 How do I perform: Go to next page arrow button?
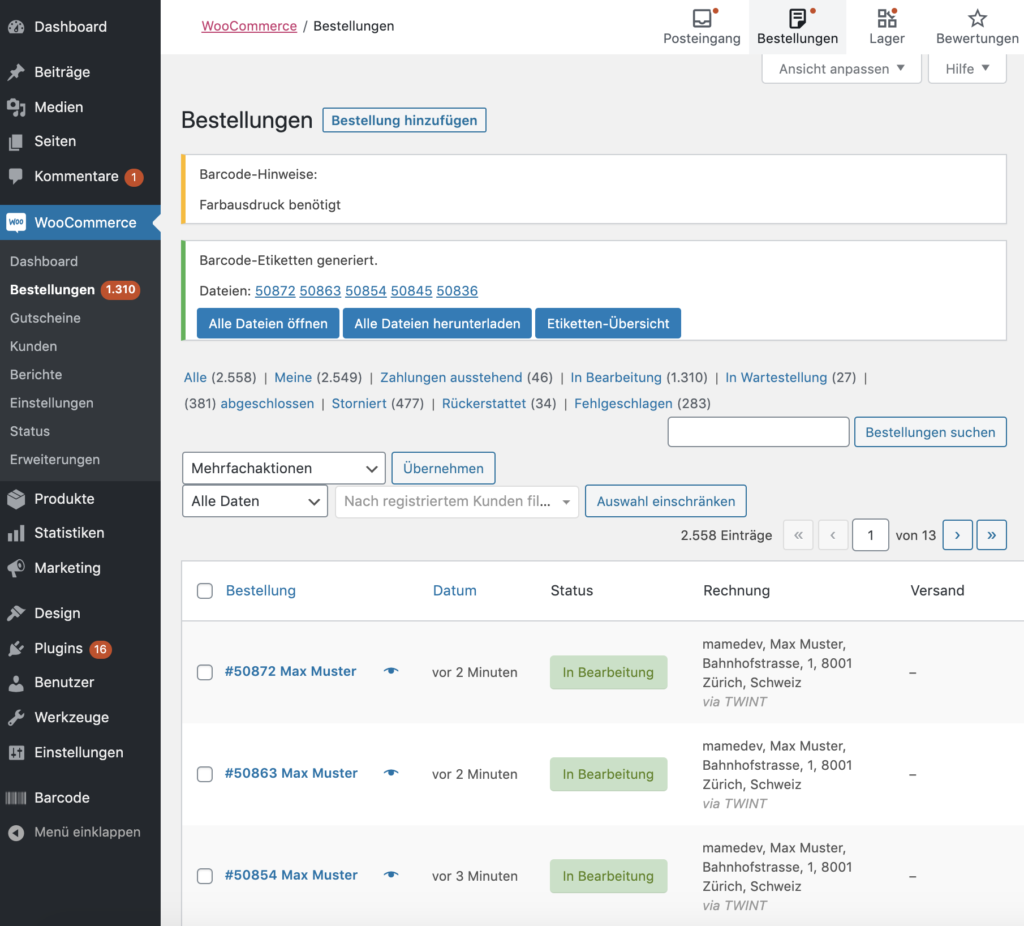pyautogui.click(x=957, y=535)
